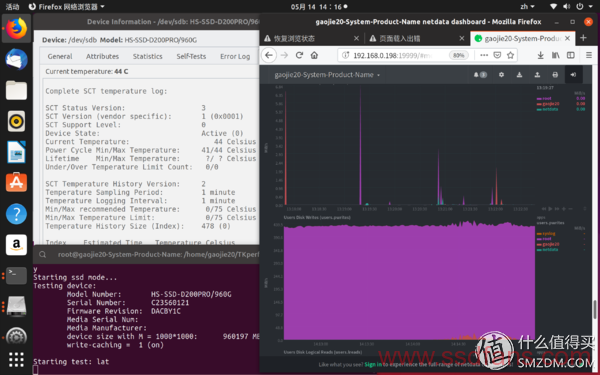
Task: Expand the gaojie20-System-Product-Name host dropdown
Action: click(x=327, y=75)
